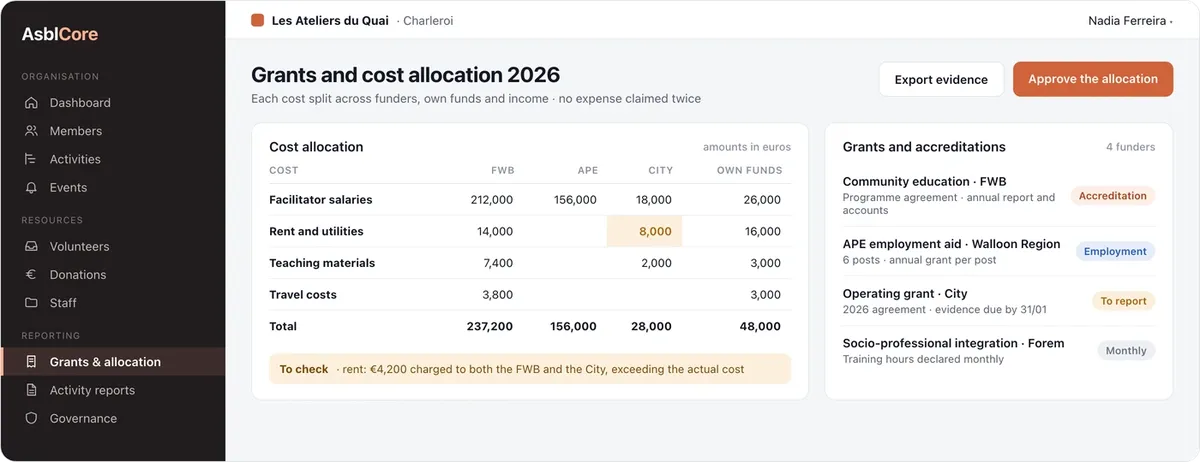Click the orange organisation square icon

click(257, 20)
